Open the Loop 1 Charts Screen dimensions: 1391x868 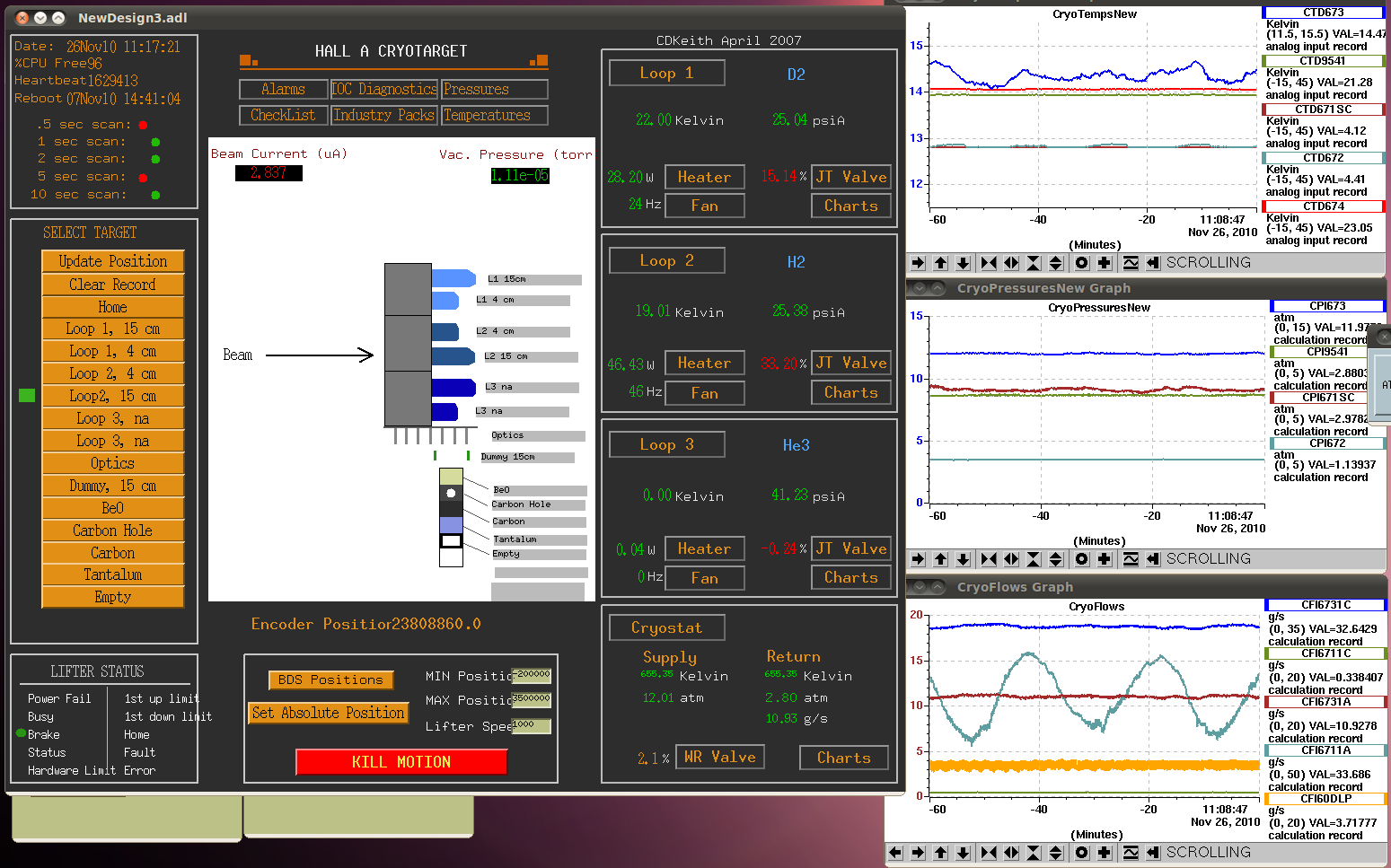[x=851, y=206]
